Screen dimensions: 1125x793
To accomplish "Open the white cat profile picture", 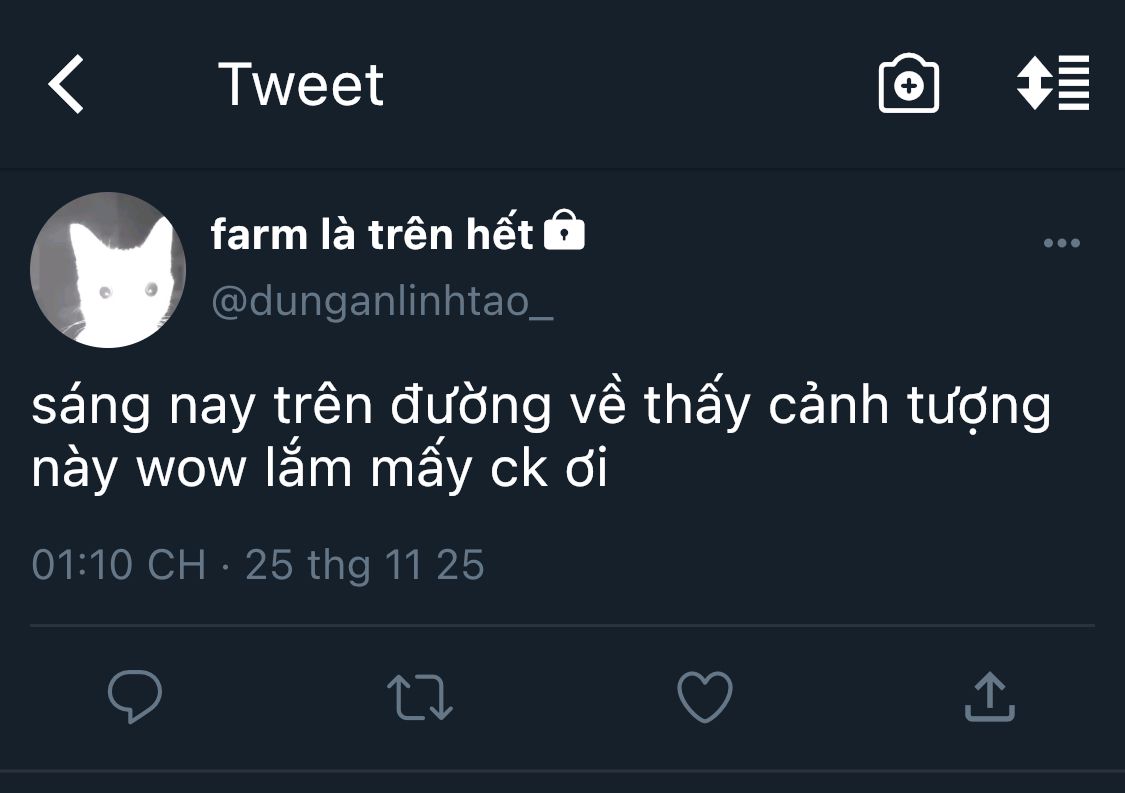I will coord(108,270).
